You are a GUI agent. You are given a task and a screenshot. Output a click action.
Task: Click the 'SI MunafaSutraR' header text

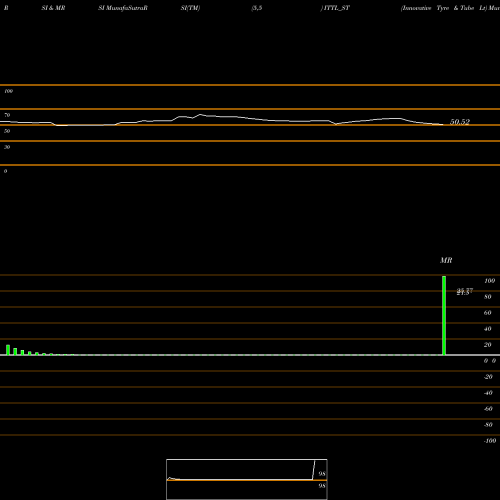pyautogui.click(x=123, y=8)
